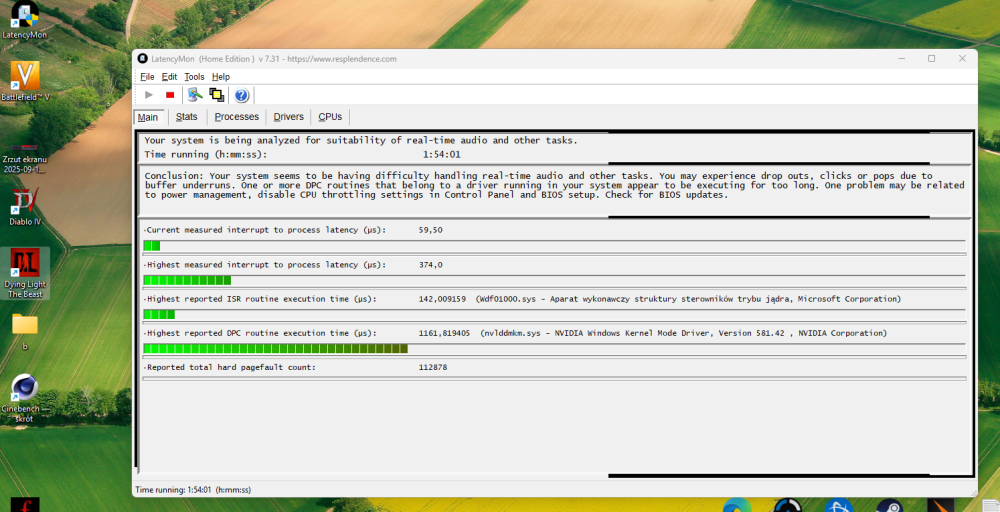Image resolution: width=1000 pixels, height=512 pixels.
Task: Open the Help menu
Action: (x=221, y=77)
